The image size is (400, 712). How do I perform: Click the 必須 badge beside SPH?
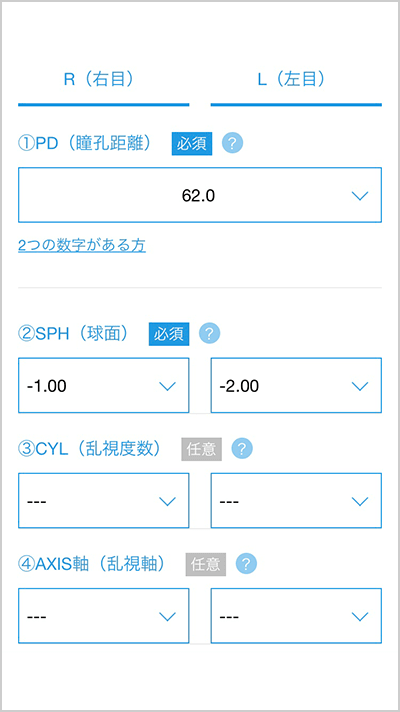pyautogui.click(x=169, y=335)
